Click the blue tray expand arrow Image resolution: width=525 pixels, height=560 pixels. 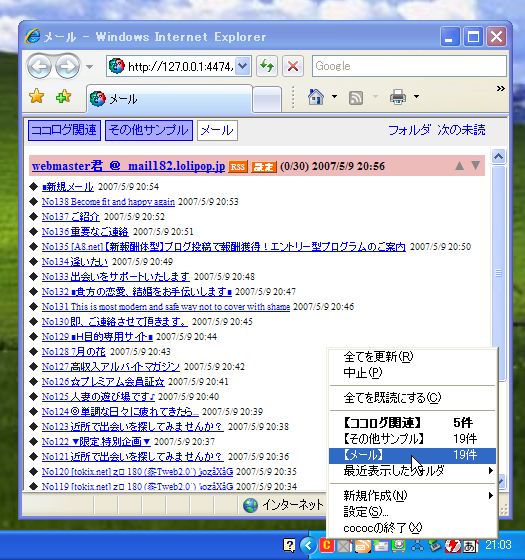click(x=308, y=545)
